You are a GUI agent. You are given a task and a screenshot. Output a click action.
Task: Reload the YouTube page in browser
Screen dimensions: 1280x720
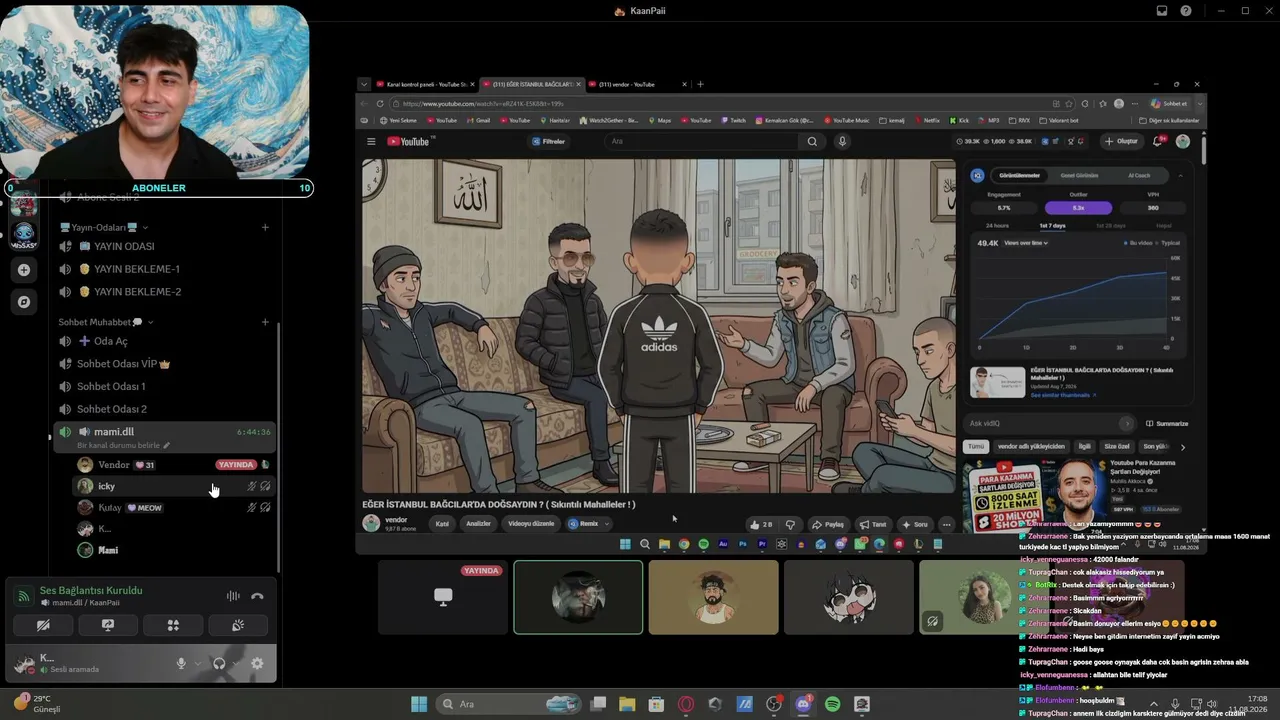pyautogui.click(x=380, y=104)
